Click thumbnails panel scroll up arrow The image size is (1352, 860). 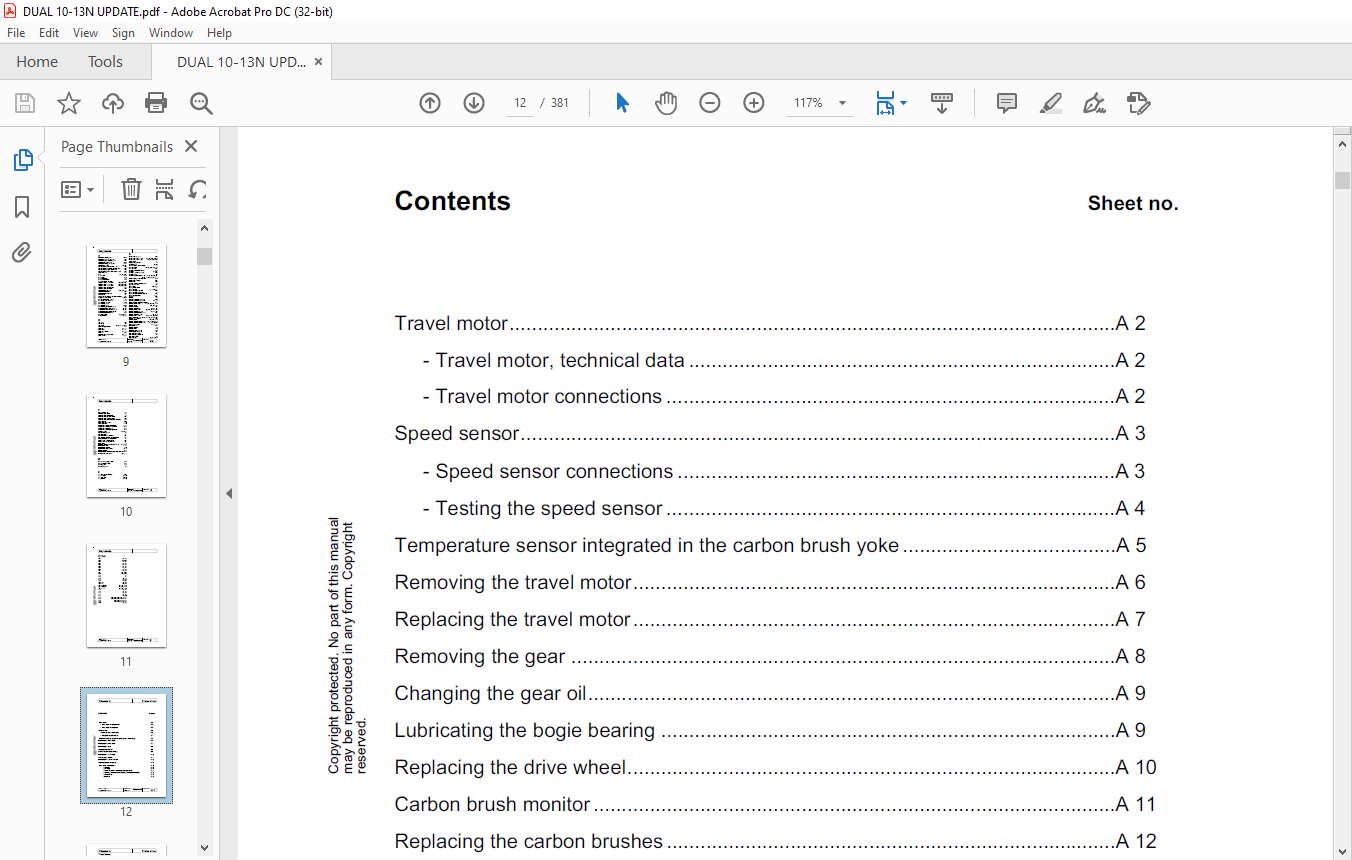(x=205, y=229)
